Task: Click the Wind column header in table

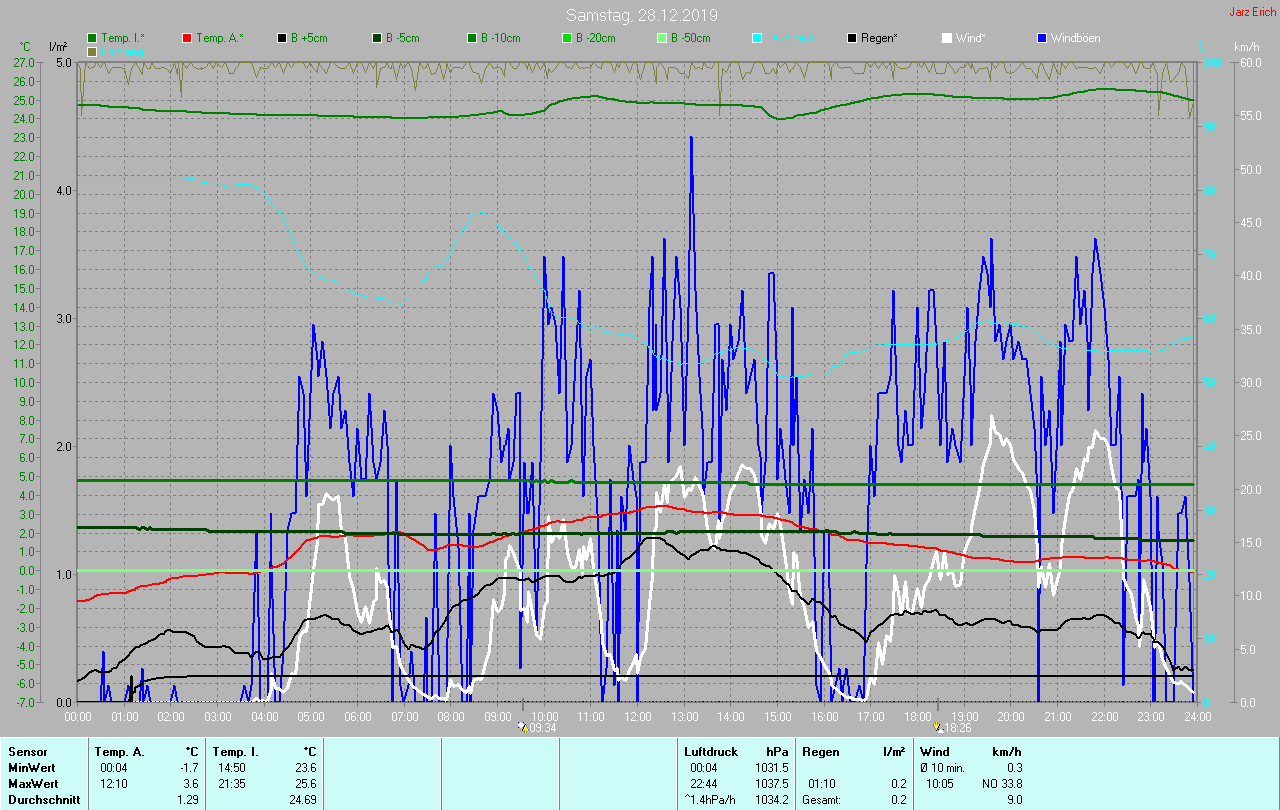Action: click(934, 751)
